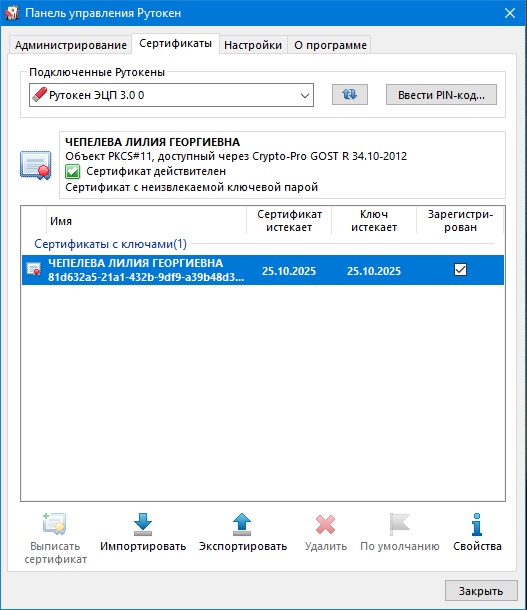This screenshot has width=527, height=610.
Task: Expand dropdown via the chevron arrow
Action: 305,95
